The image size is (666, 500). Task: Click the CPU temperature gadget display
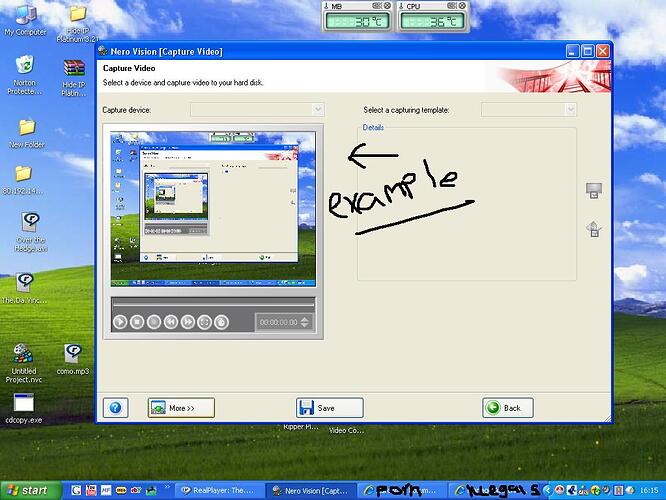(x=432, y=21)
